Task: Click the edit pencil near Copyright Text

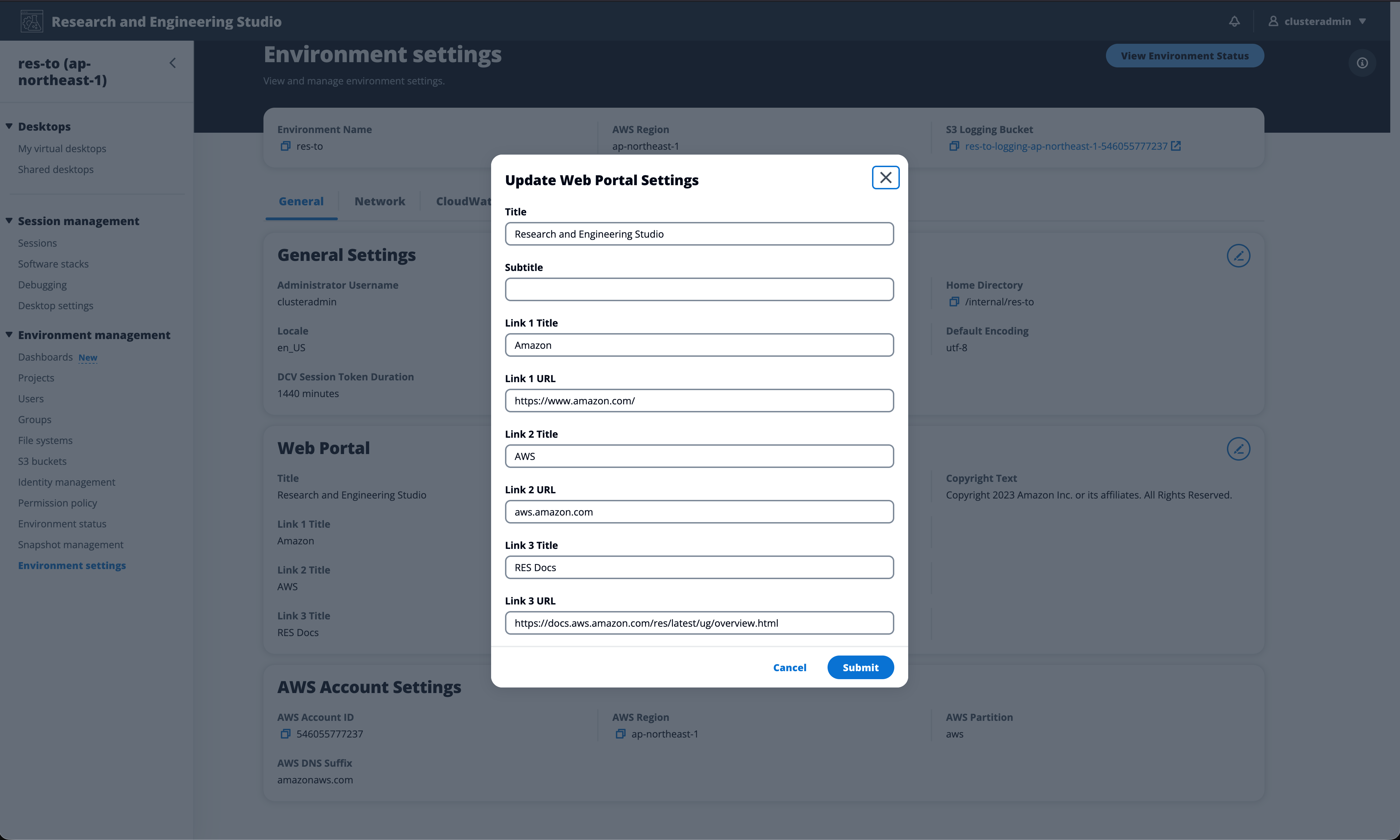Action: point(1239,449)
